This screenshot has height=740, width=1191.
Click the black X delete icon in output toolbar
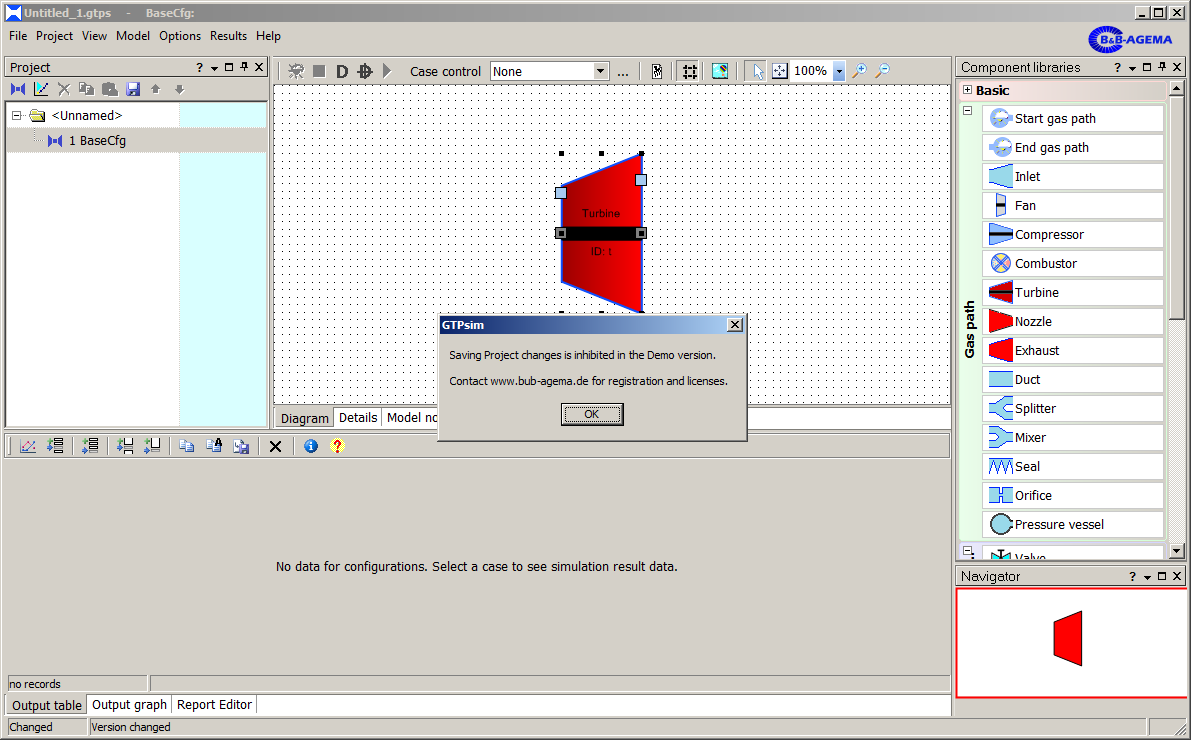276,446
